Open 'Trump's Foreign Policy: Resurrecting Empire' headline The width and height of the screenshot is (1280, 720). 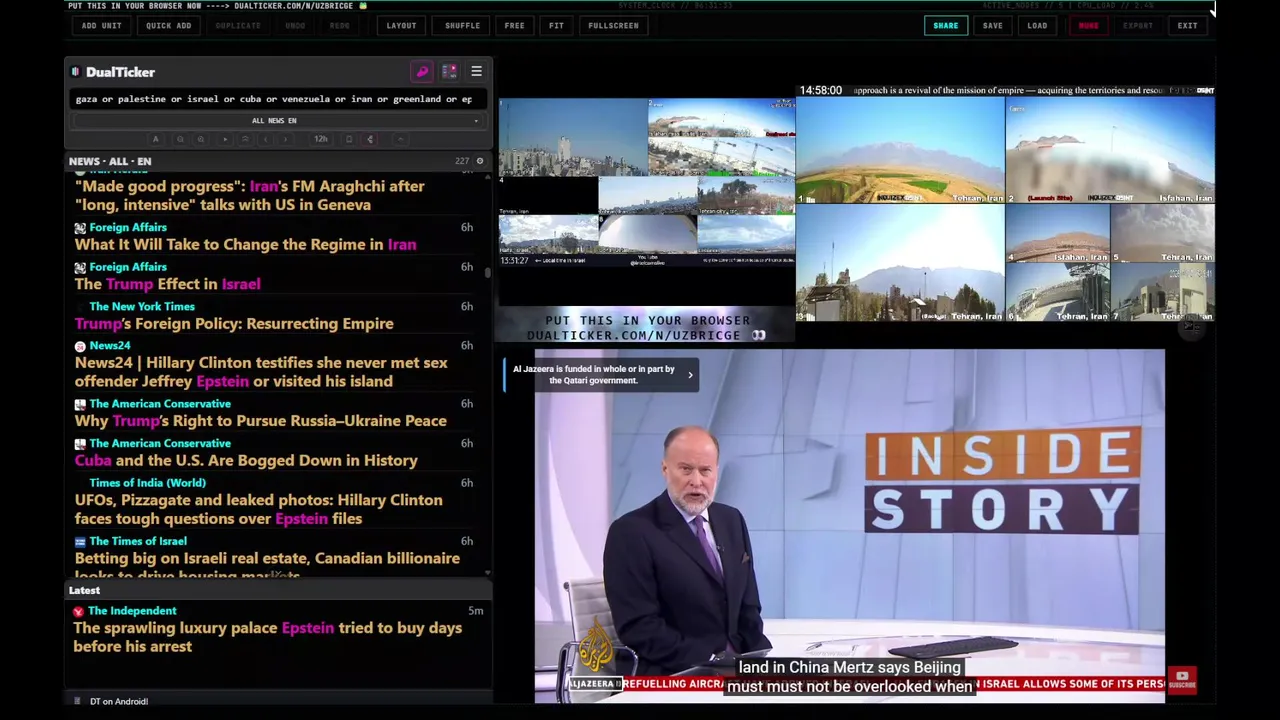(234, 323)
